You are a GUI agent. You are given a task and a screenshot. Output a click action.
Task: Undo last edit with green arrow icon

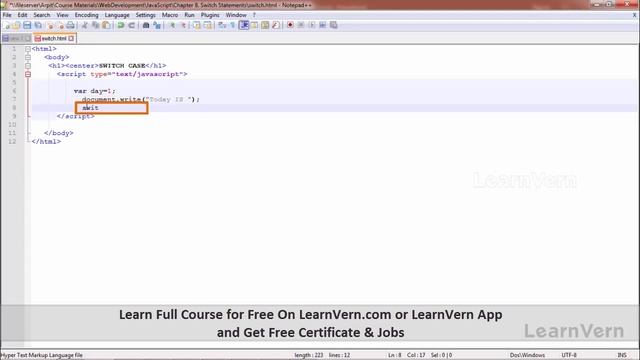[120, 25]
